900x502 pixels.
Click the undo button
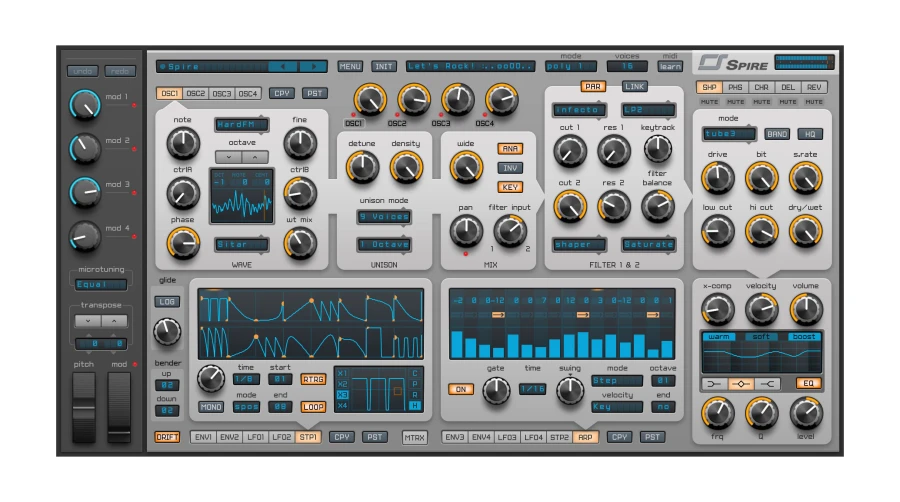click(83, 71)
